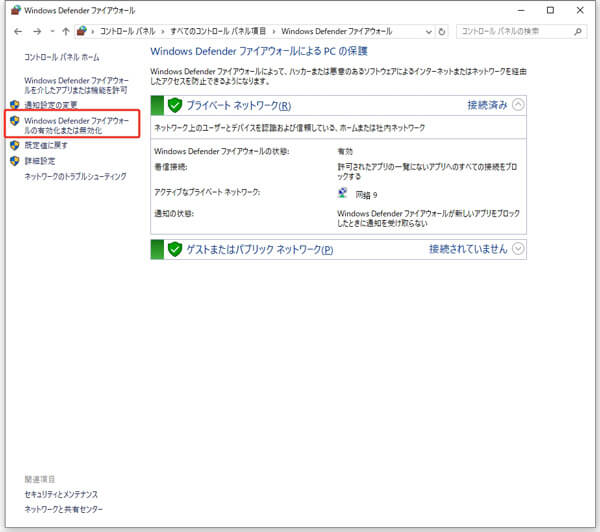Go forward using the forward arrow
Screen dimensions: 600x532
click(37, 31)
